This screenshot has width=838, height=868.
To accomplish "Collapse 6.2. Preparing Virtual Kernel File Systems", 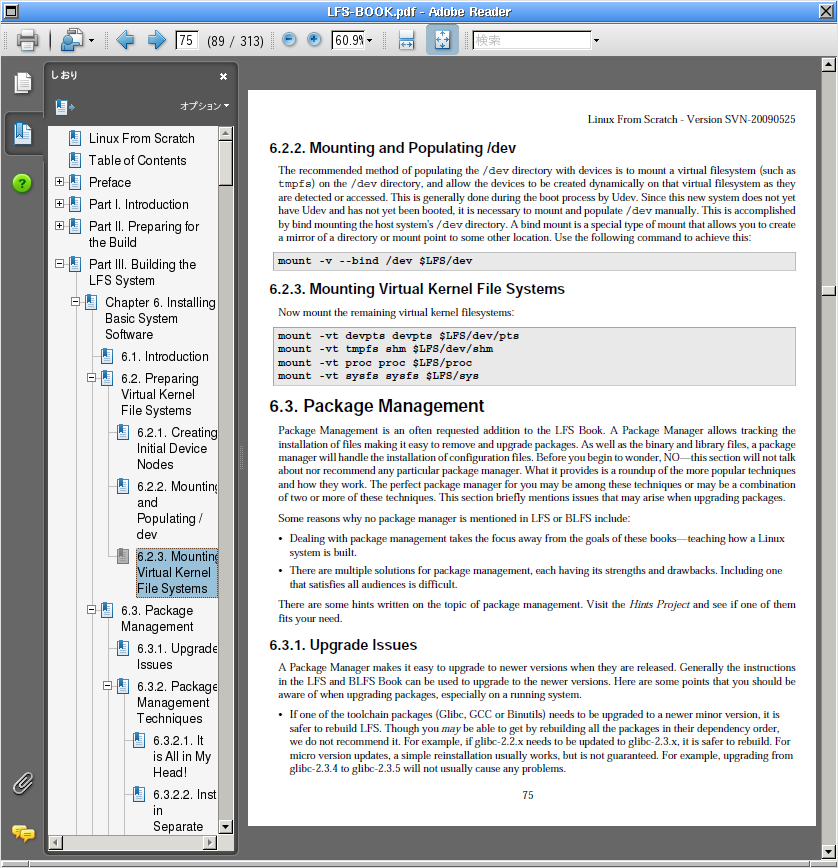I will pos(91,378).
